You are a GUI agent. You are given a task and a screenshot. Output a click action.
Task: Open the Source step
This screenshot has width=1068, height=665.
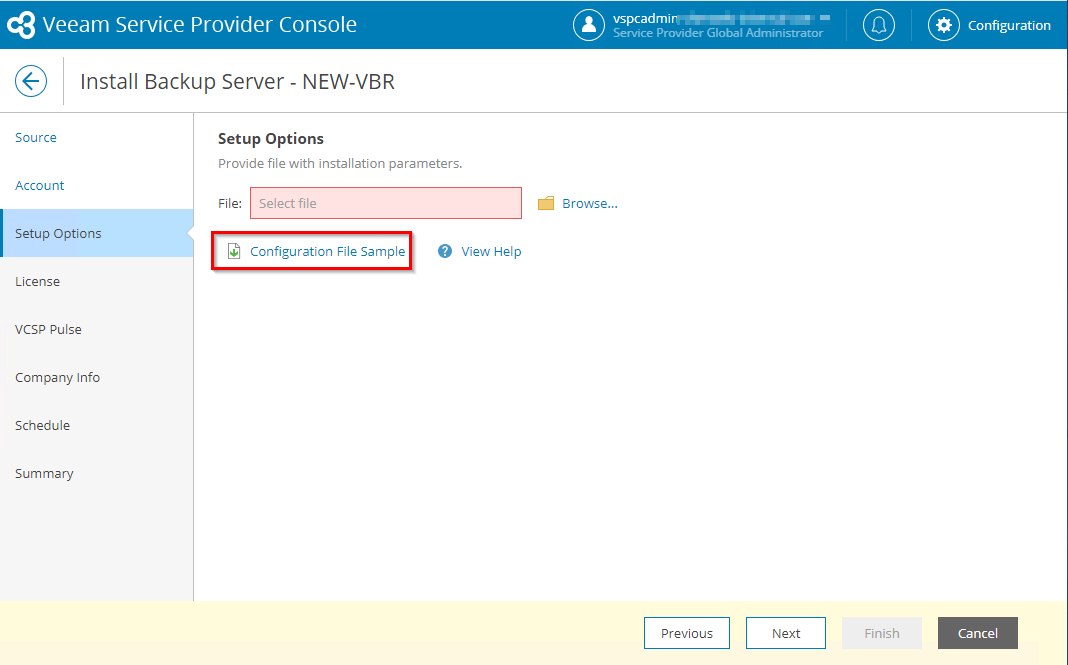(97, 138)
